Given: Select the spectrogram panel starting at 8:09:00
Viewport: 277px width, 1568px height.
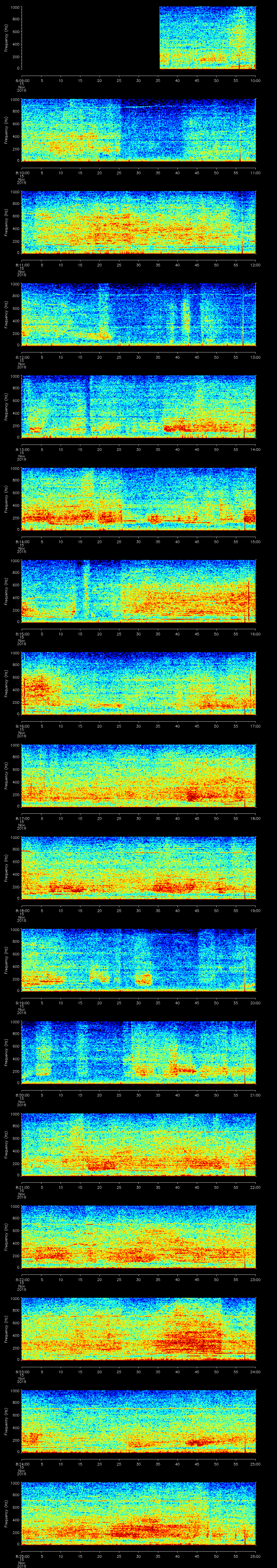Looking at the screenshot, I should (139, 38).
